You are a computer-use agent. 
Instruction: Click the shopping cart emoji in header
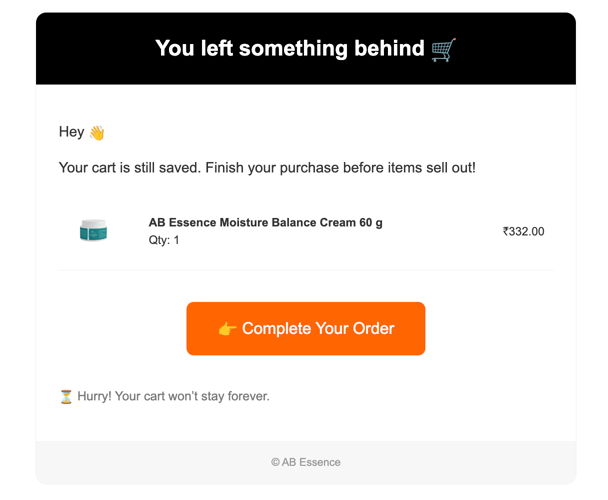click(443, 49)
